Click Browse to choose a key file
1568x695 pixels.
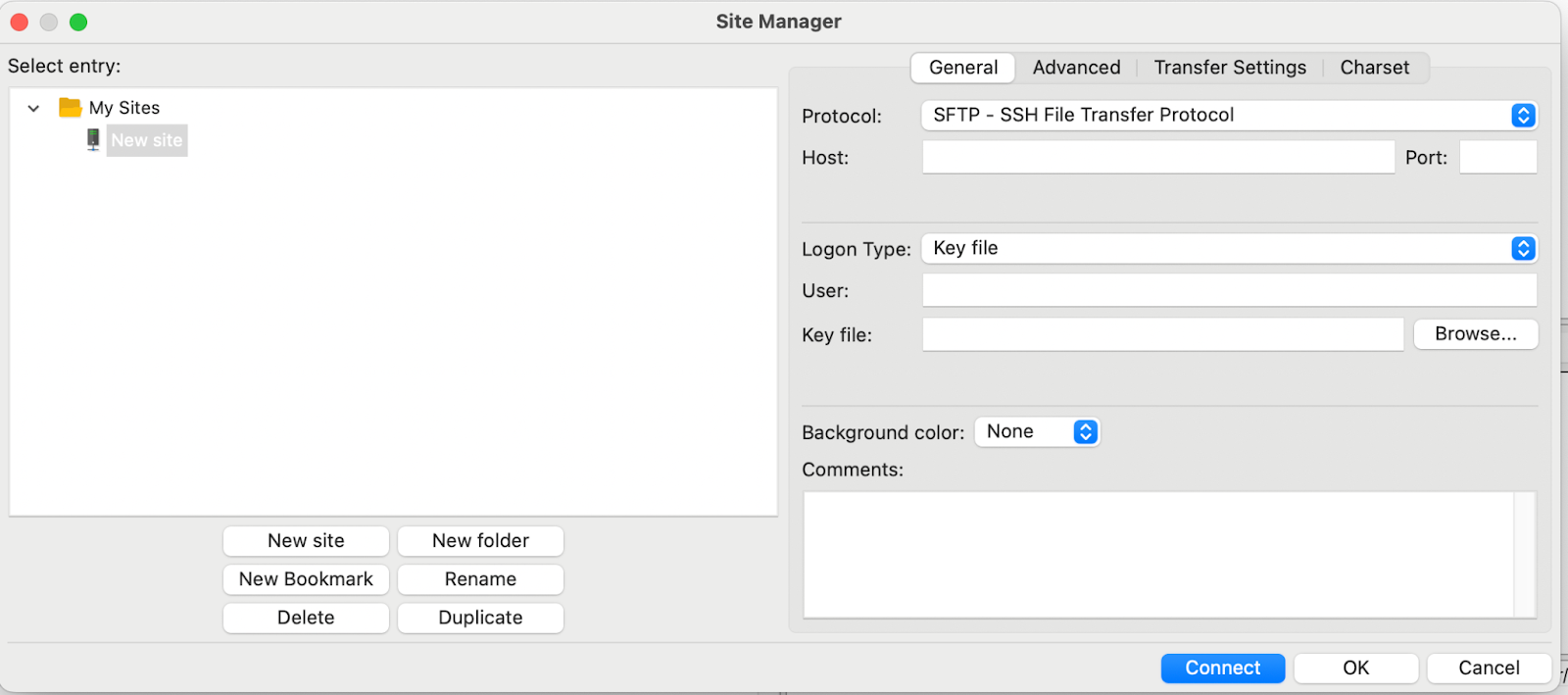[x=1476, y=334]
